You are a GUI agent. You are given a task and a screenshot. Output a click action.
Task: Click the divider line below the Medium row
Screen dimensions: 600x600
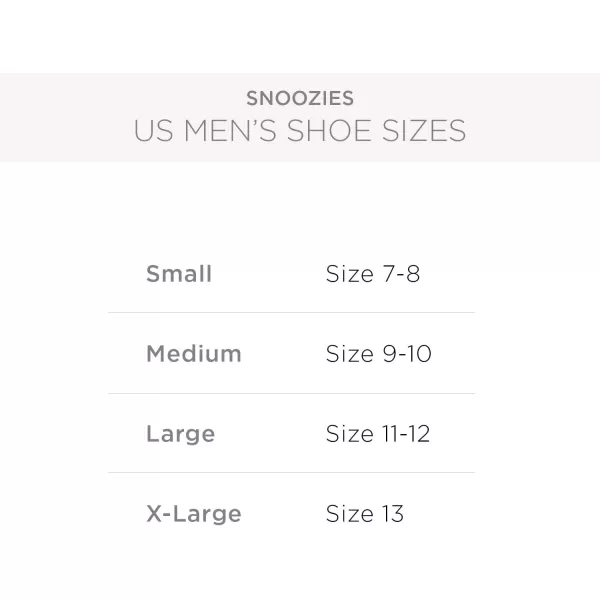click(291, 393)
